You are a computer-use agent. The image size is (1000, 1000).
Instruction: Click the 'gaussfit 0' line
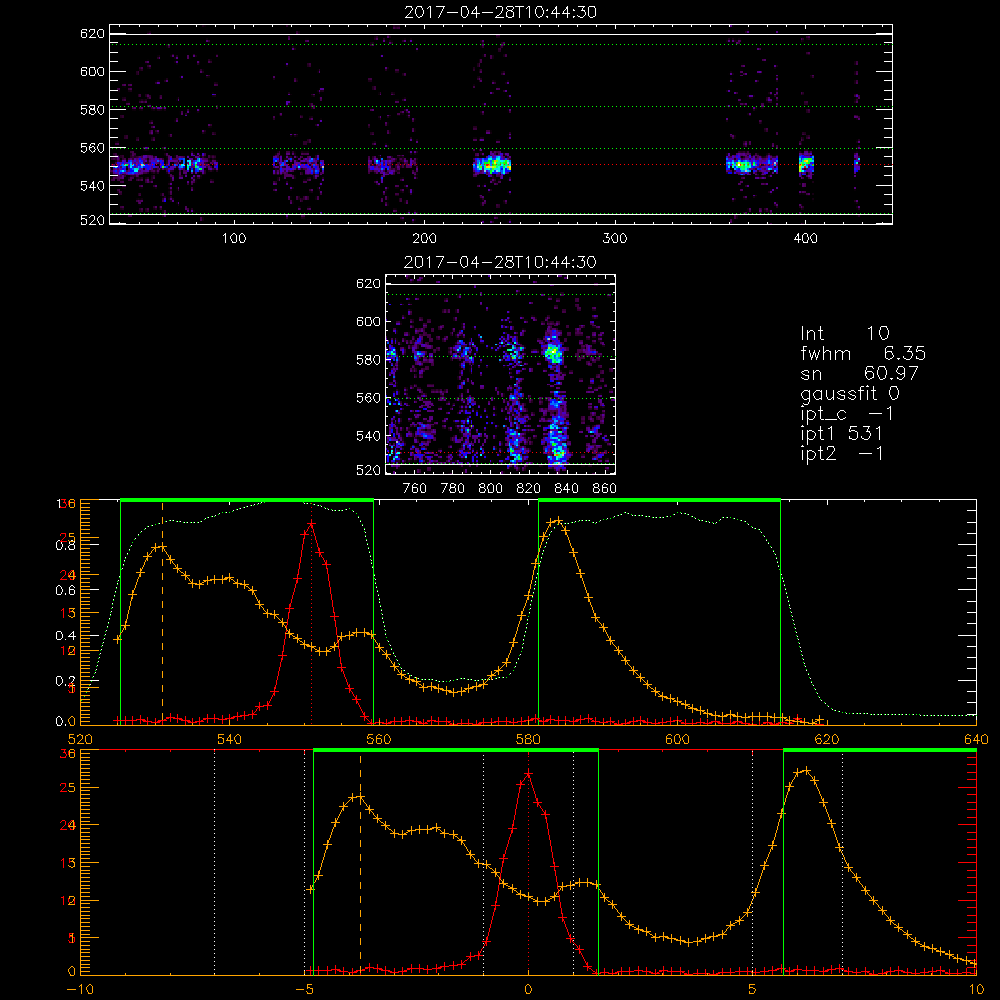[x=849, y=394]
